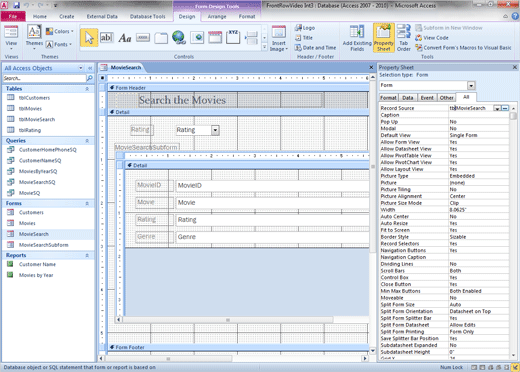
Task: Open the File tab
Action: [13, 16]
